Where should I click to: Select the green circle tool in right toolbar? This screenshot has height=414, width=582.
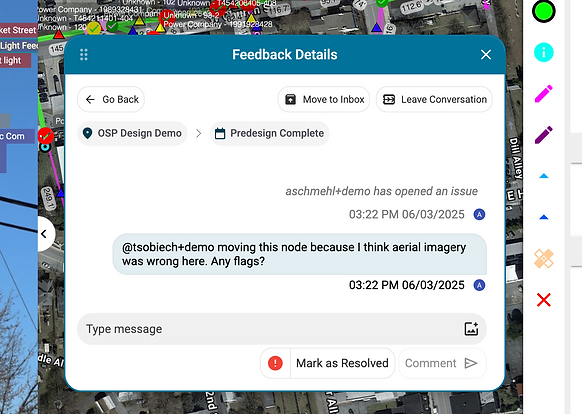tap(544, 11)
